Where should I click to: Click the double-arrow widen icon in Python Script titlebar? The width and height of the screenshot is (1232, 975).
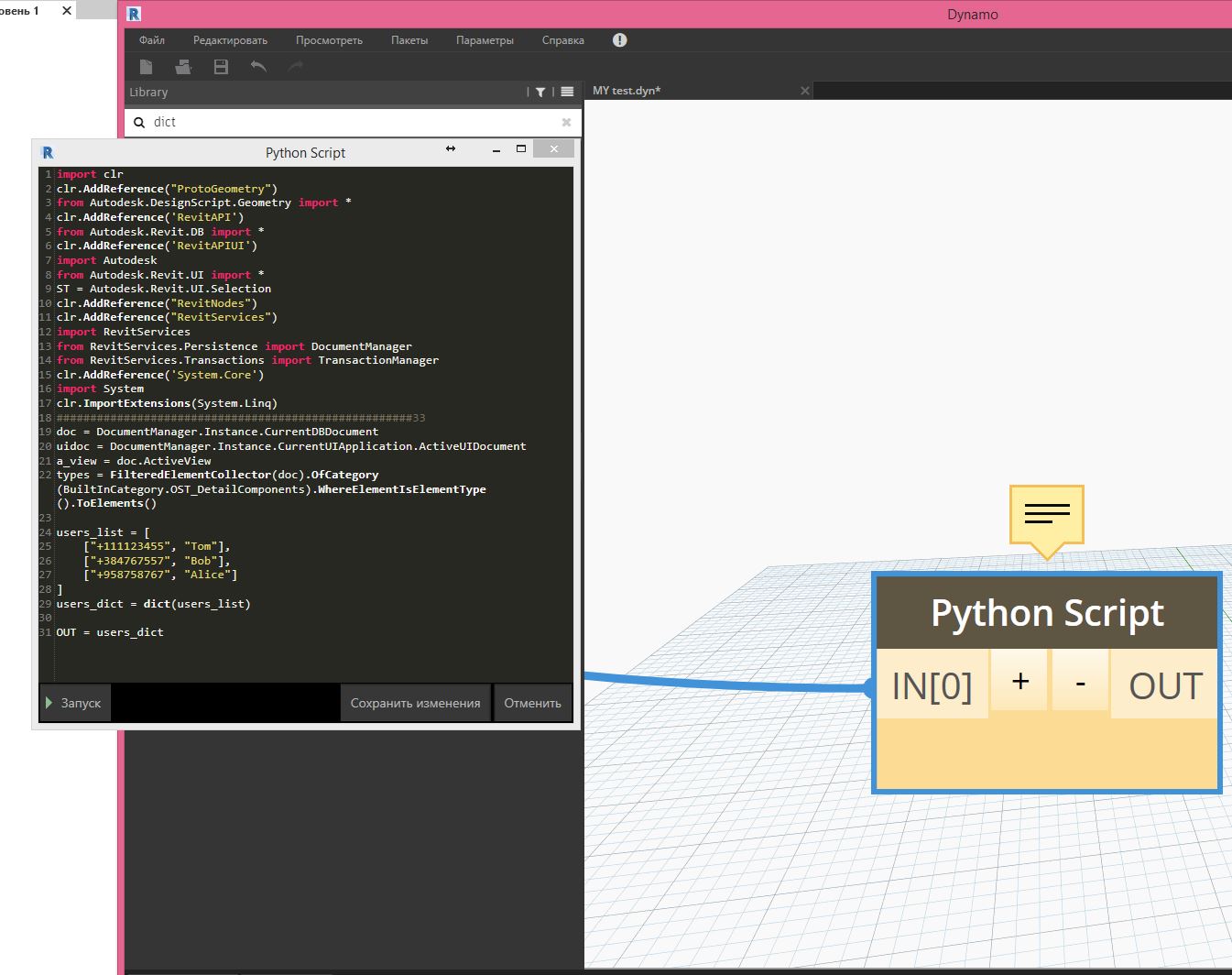[451, 148]
